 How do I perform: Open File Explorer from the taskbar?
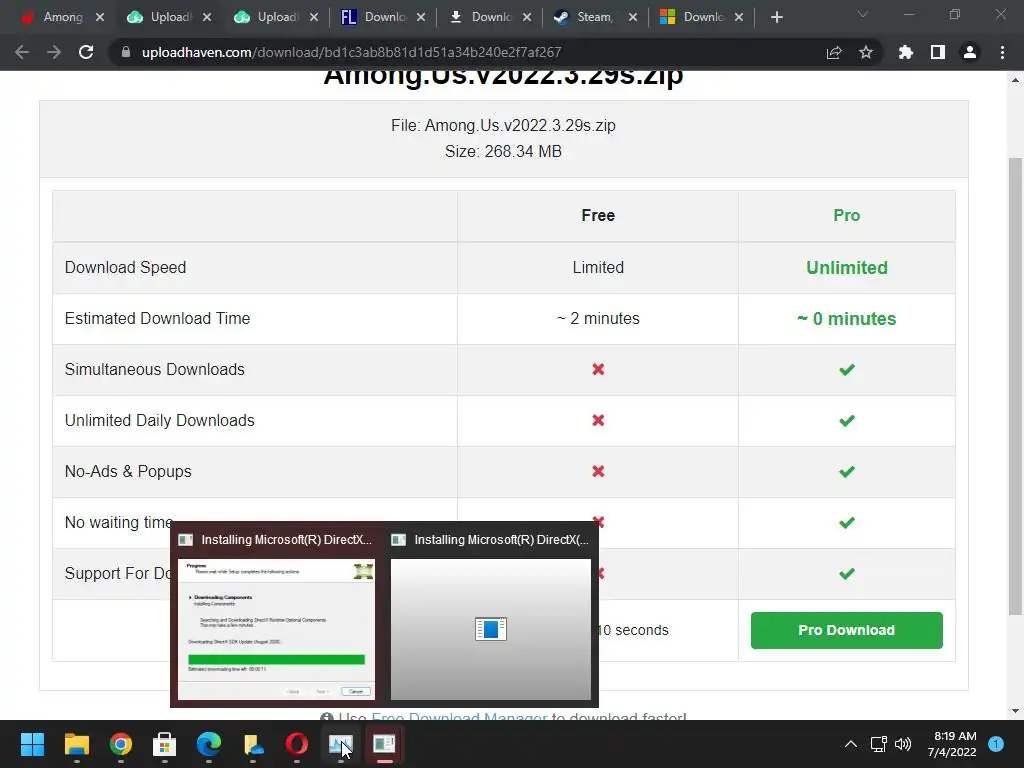click(76, 744)
